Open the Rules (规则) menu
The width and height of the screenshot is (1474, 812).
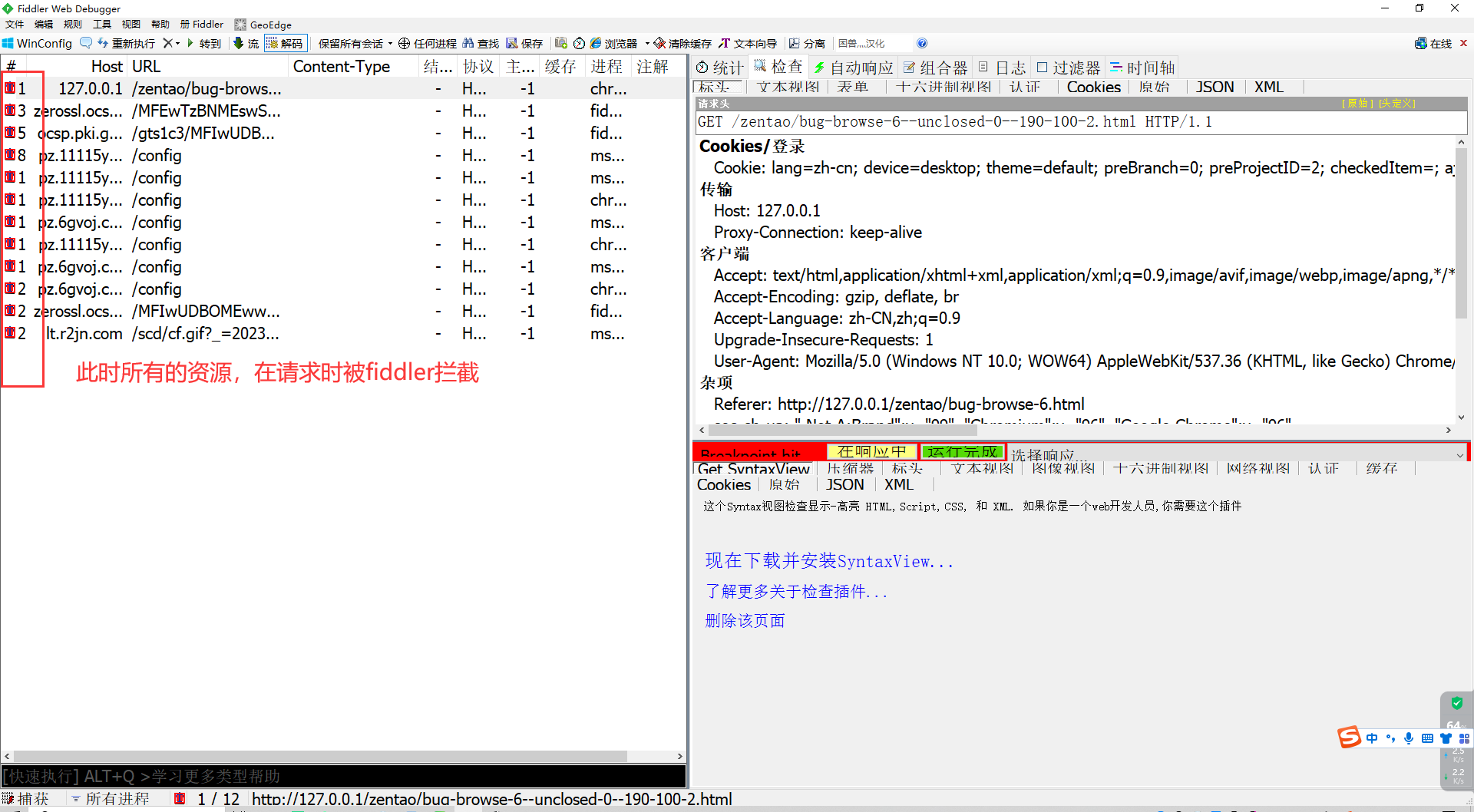pos(73,25)
